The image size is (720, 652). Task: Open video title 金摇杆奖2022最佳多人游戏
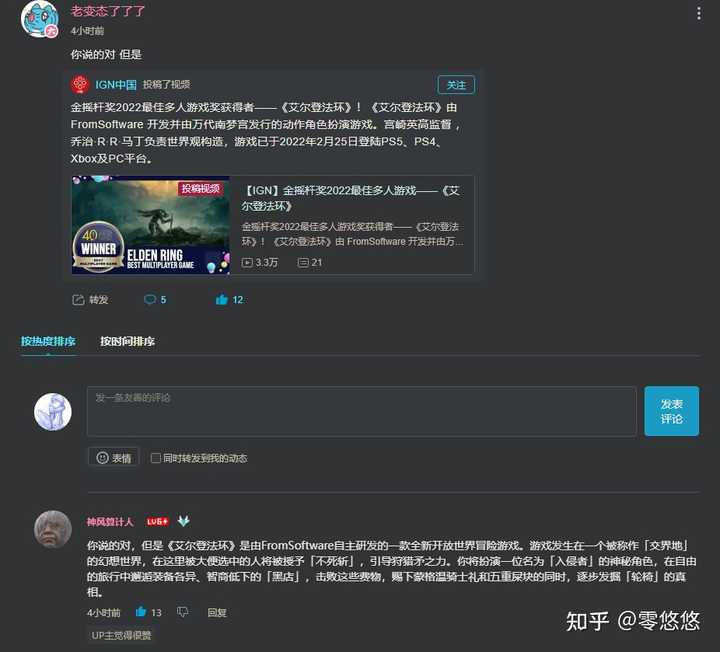point(351,198)
